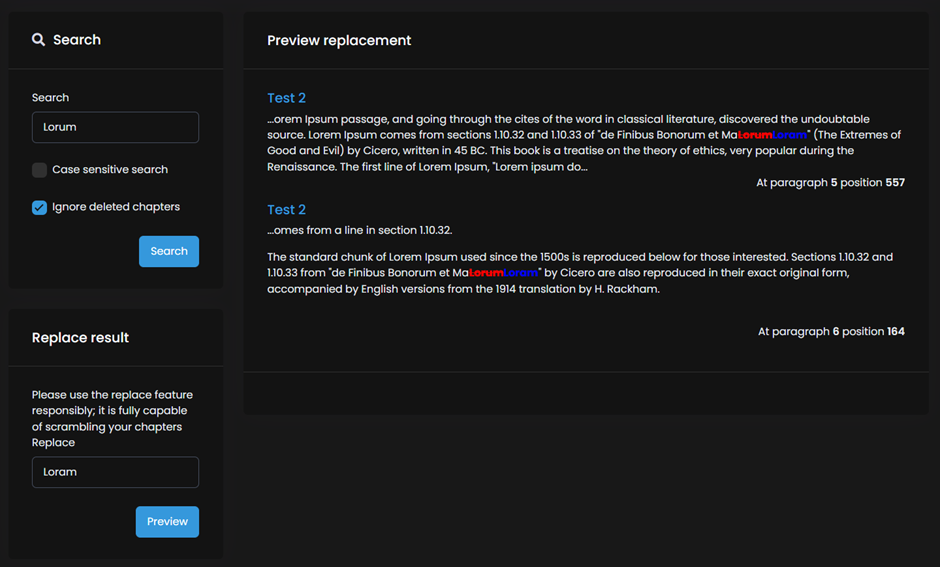Click the magnifying glass Search icon
The height and width of the screenshot is (567, 940).
coord(38,40)
